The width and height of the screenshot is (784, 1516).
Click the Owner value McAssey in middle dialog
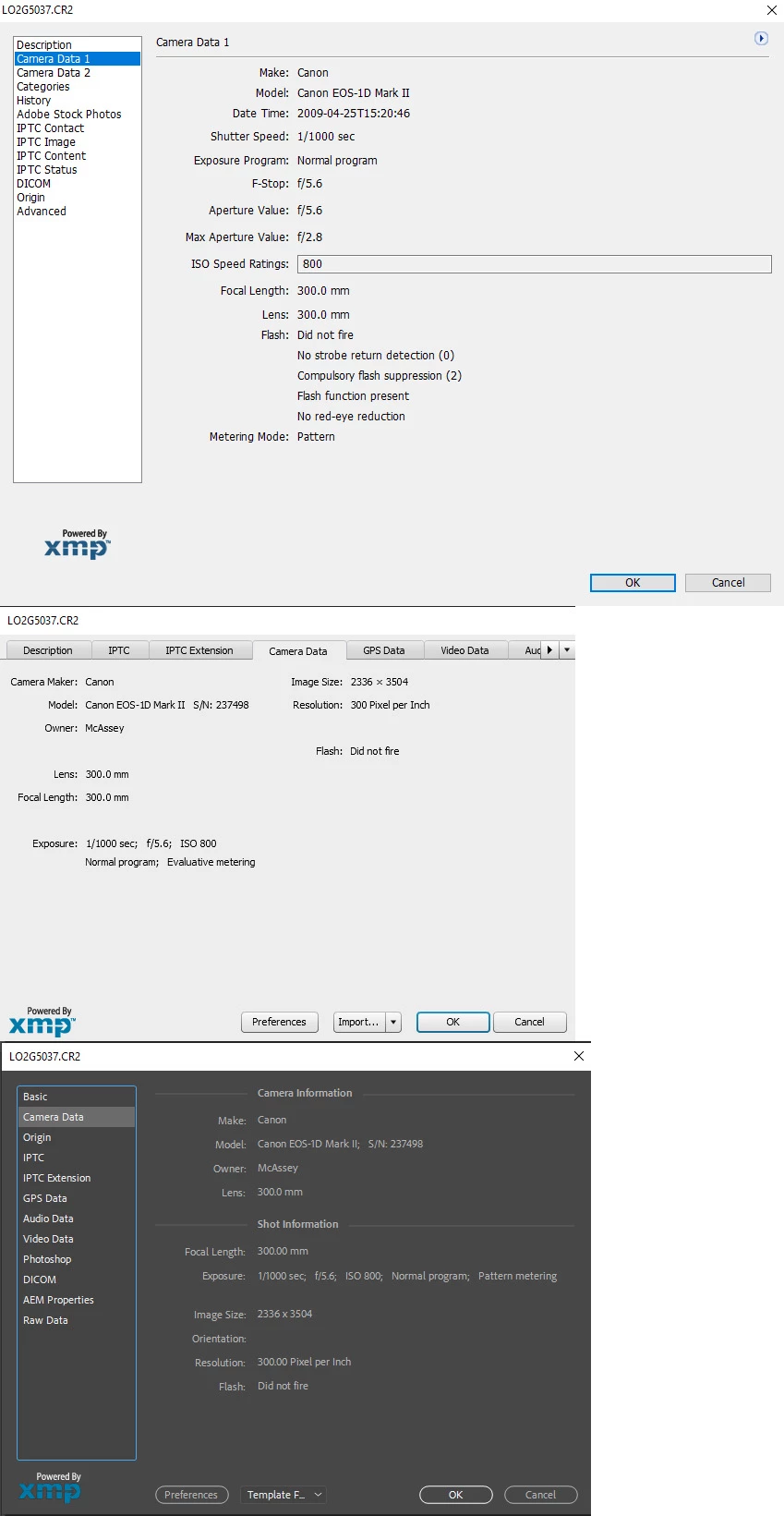pyautogui.click(x=104, y=728)
